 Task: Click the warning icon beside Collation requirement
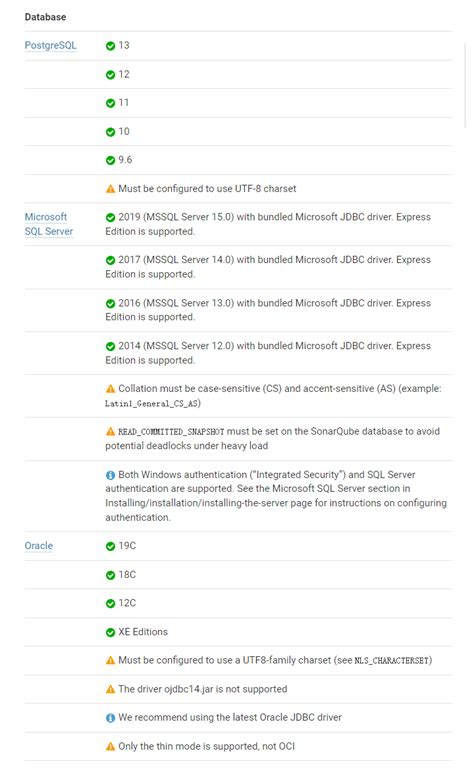111,389
